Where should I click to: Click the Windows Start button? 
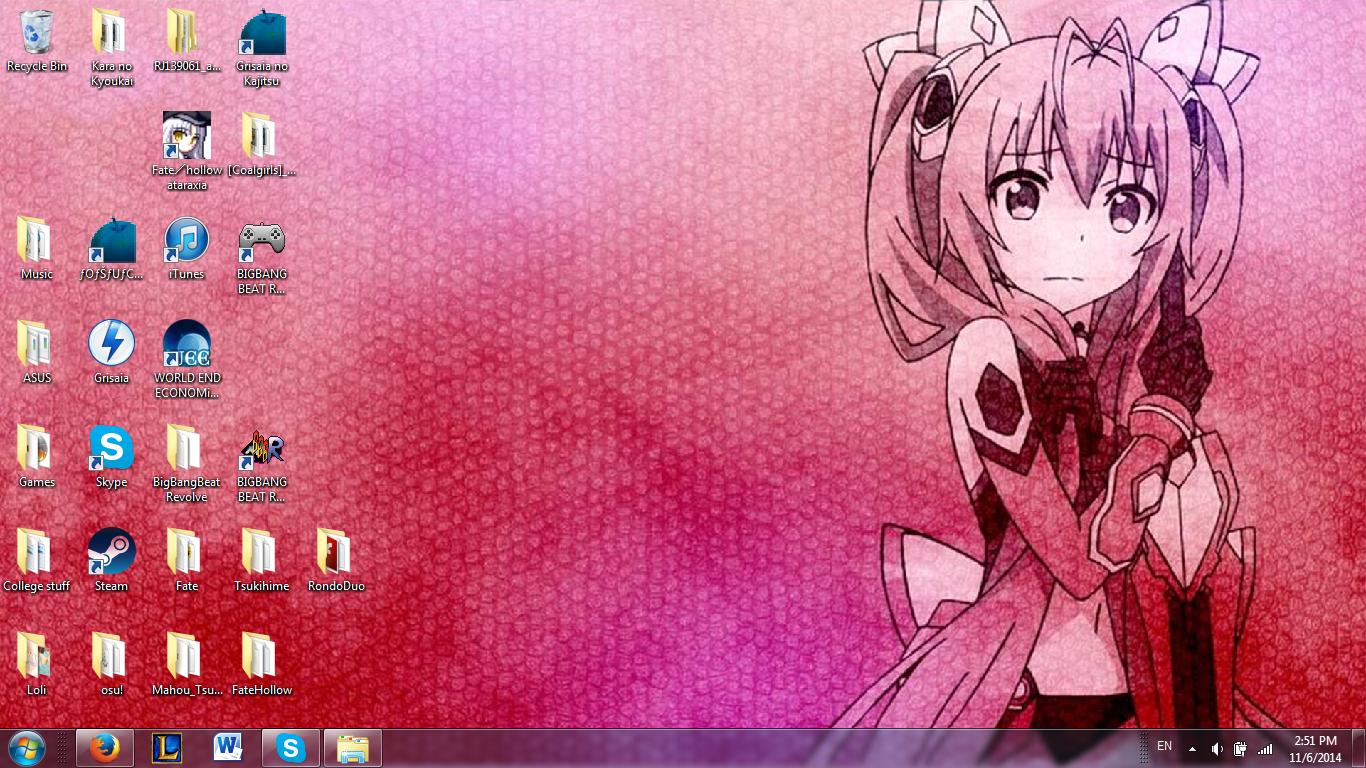(x=26, y=748)
